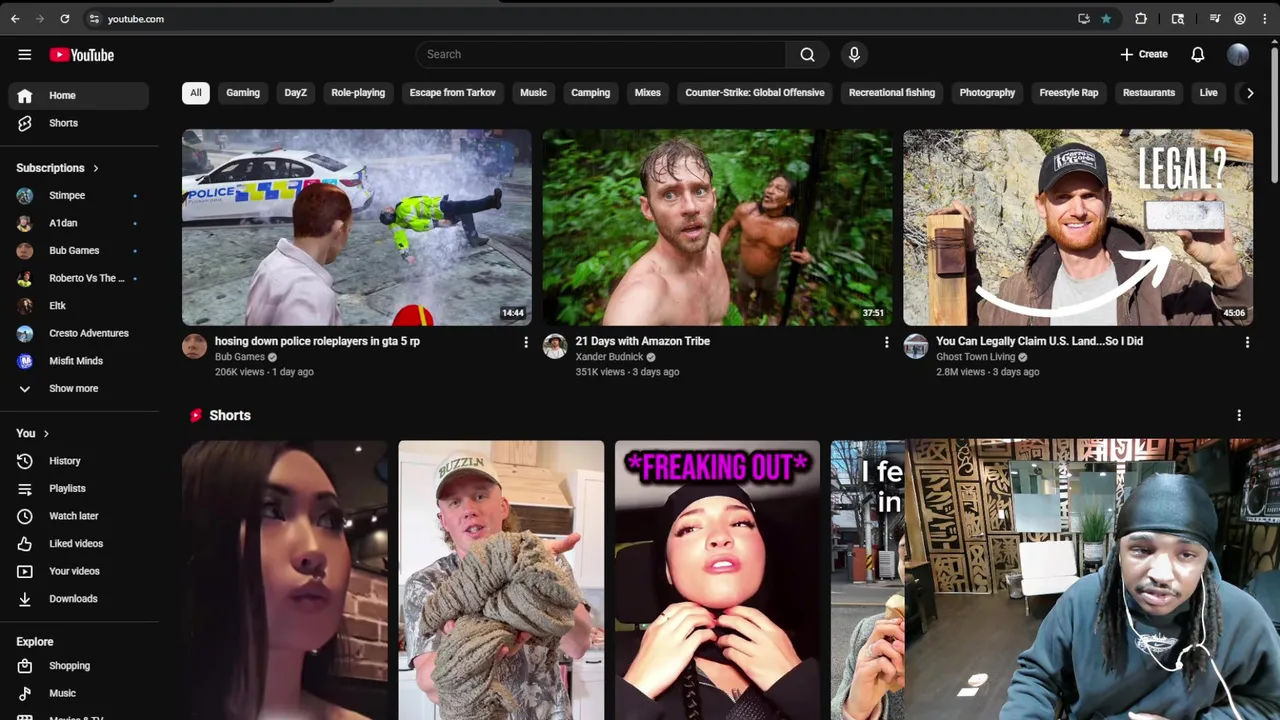Click the search input field
Viewport: 1280px width, 720px height.
pos(600,54)
